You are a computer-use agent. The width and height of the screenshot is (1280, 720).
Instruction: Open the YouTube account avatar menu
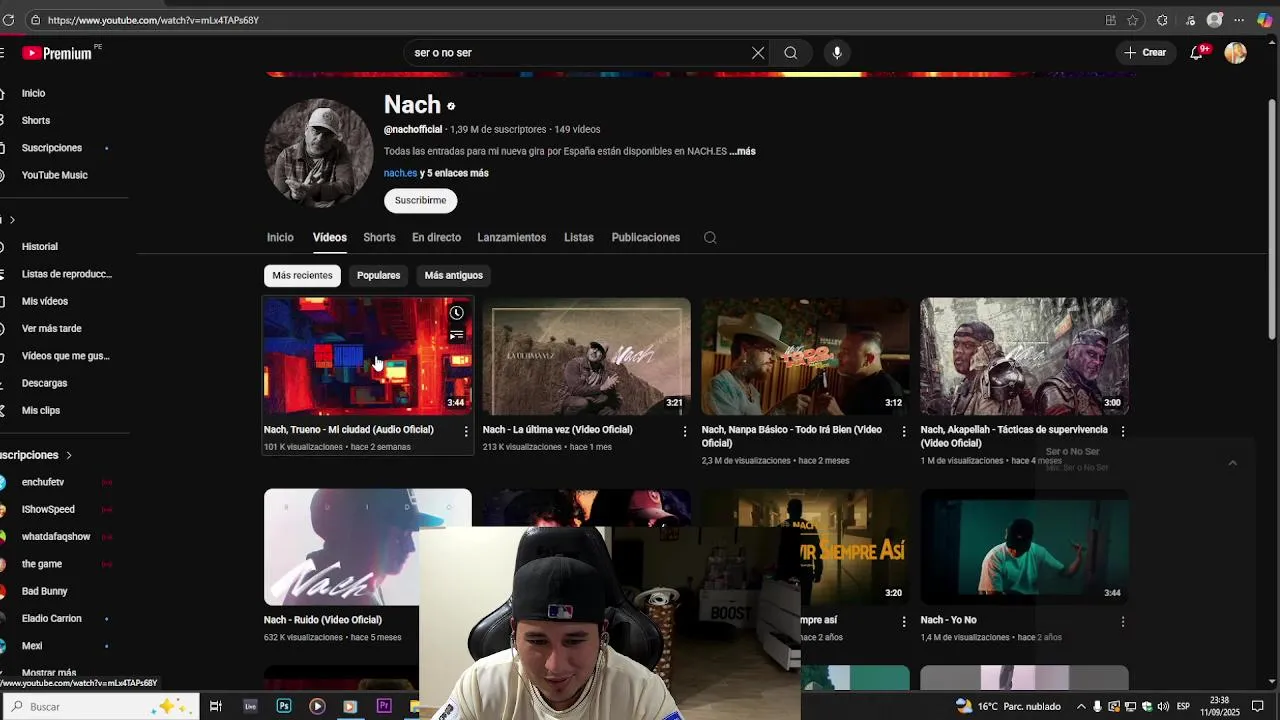(x=1236, y=53)
